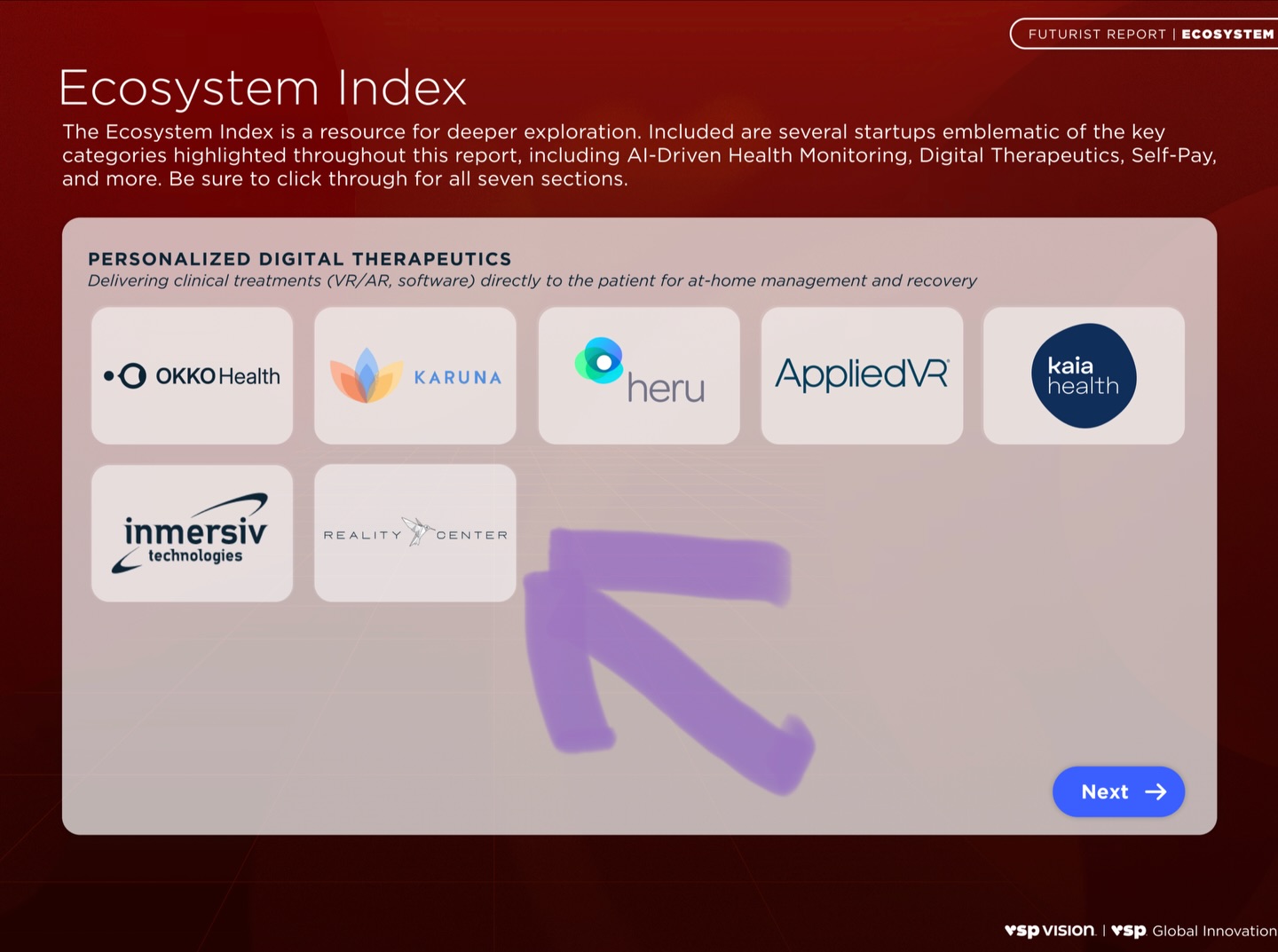Open the Karuna startup card
This screenshot has width=1278, height=952.
[415, 375]
